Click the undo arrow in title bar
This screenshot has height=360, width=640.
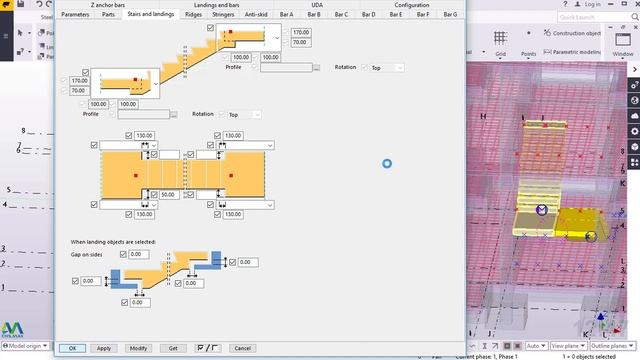pos(39,4)
